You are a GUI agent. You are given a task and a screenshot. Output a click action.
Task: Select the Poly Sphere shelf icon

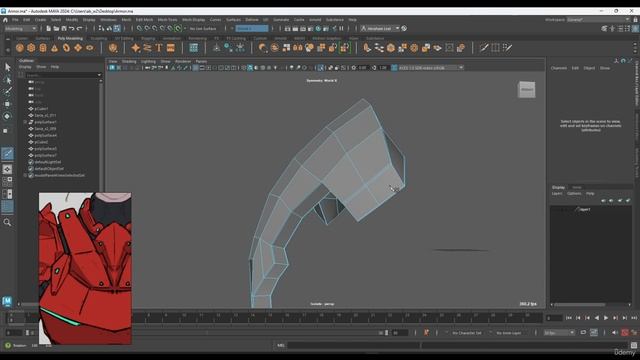[x=20, y=48]
